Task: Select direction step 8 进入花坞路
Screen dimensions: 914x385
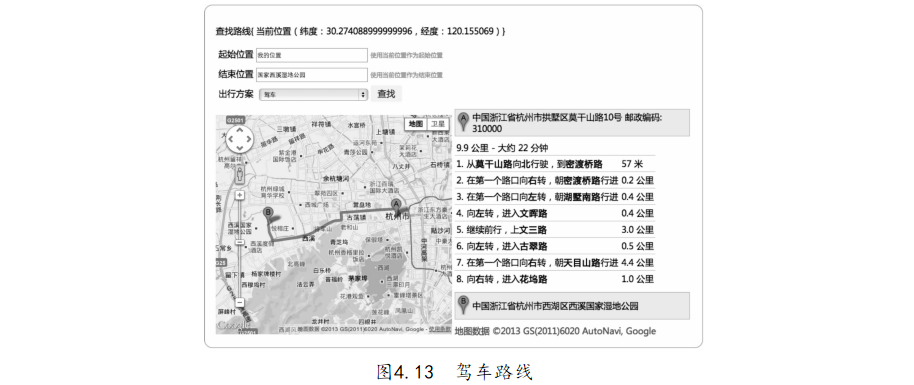Action: coord(555,279)
